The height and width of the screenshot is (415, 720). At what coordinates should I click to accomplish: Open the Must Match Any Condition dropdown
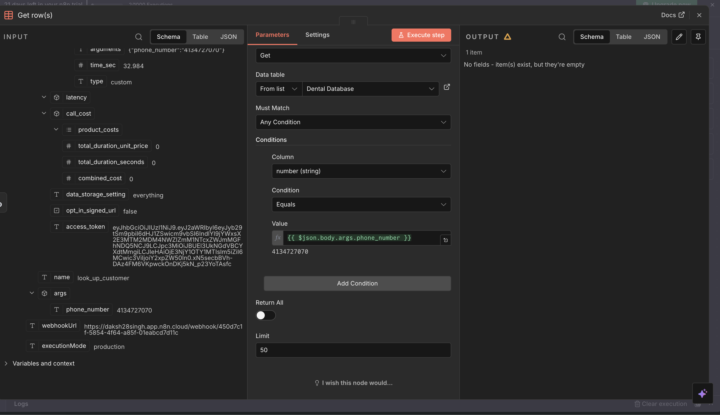[353, 122]
